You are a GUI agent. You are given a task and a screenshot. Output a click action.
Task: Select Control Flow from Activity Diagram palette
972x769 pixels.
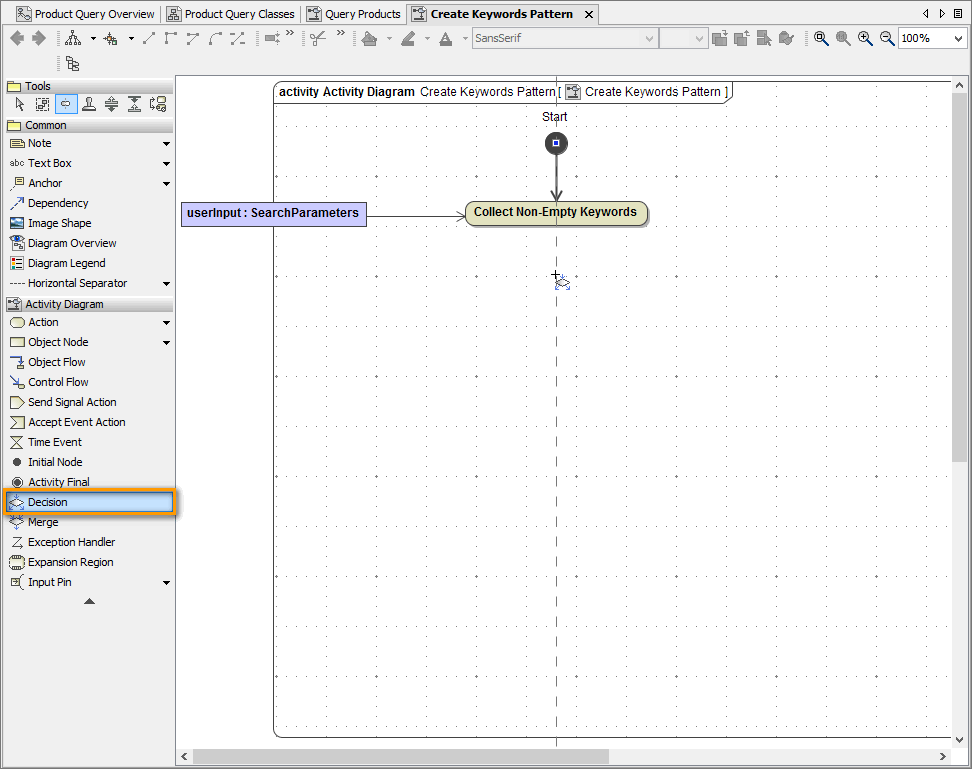(58, 382)
